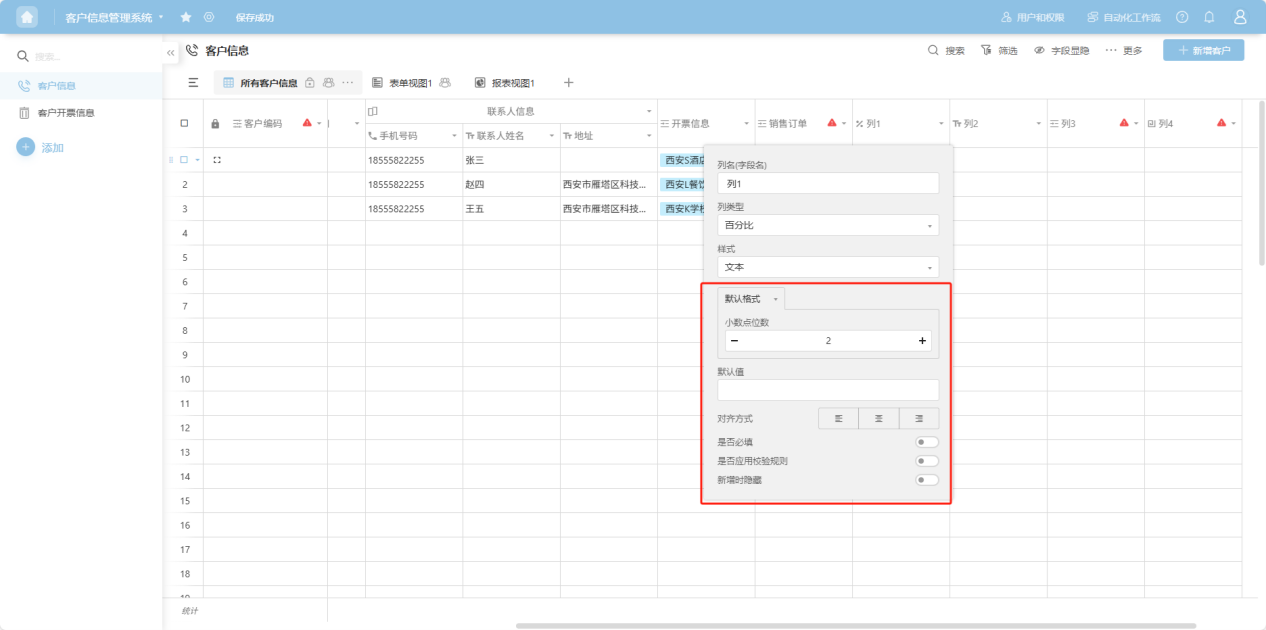Select the center alignment icon
This screenshot has height=630, width=1266.
click(878, 418)
